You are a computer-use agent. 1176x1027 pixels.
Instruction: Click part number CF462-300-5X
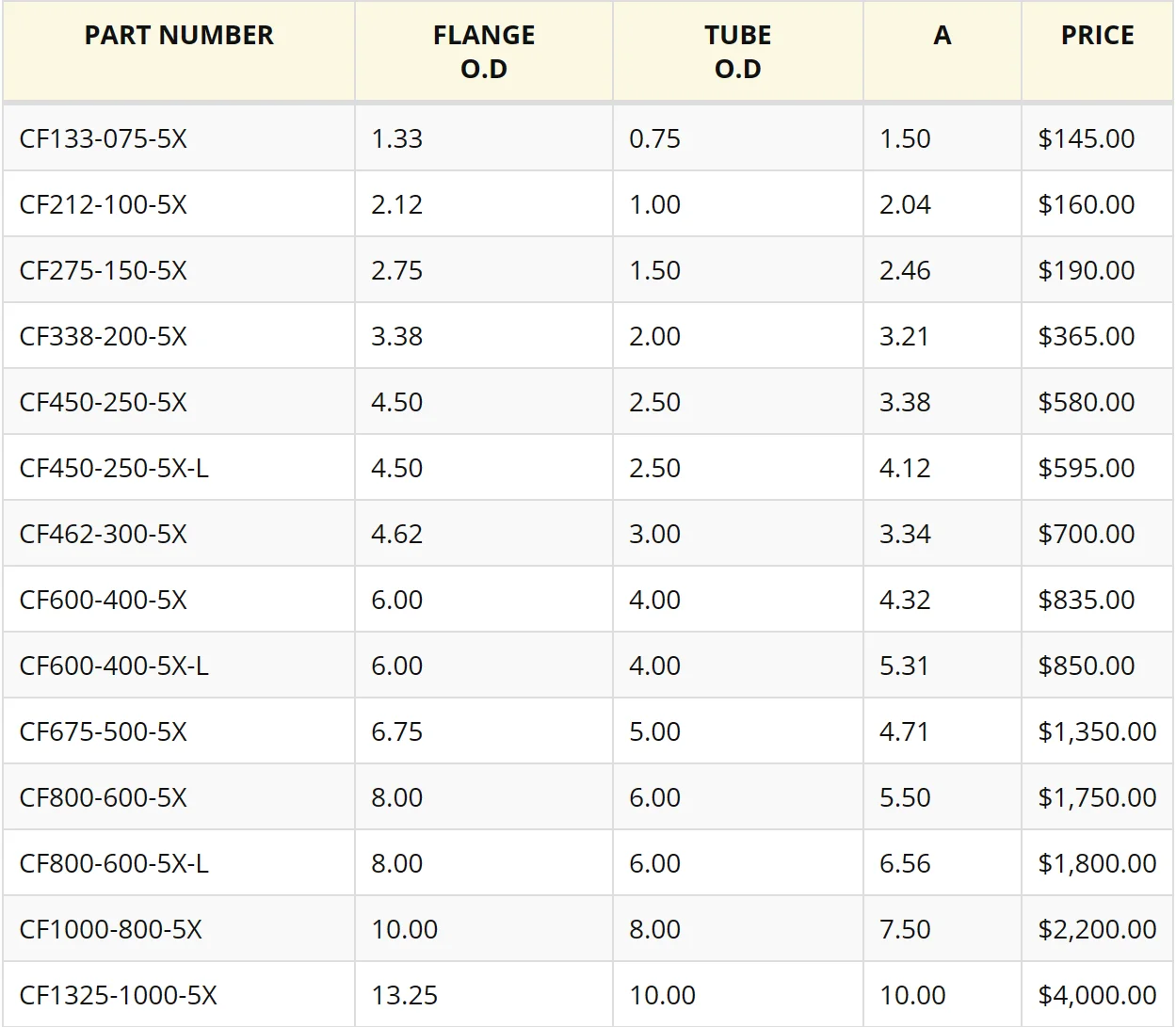click(x=104, y=535)
